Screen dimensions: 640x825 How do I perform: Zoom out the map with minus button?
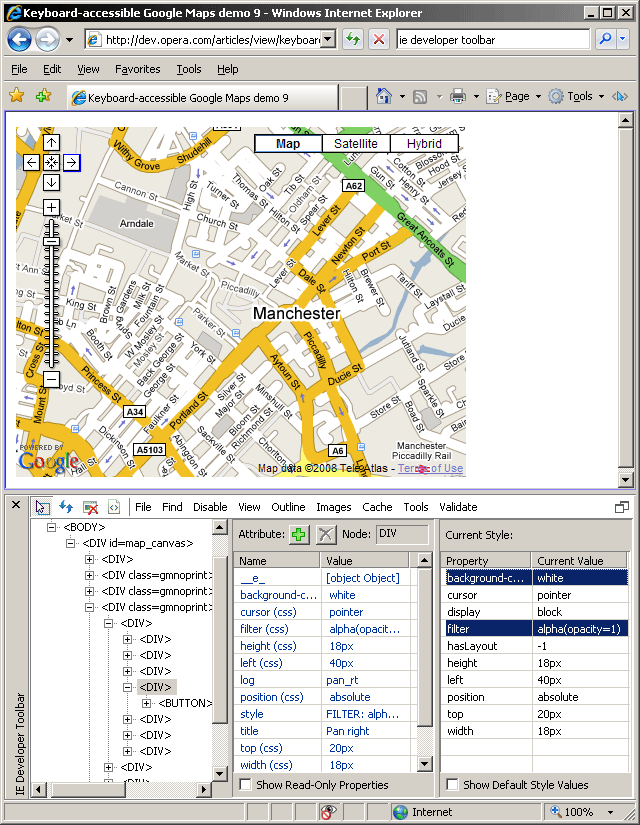click(51, 379)
